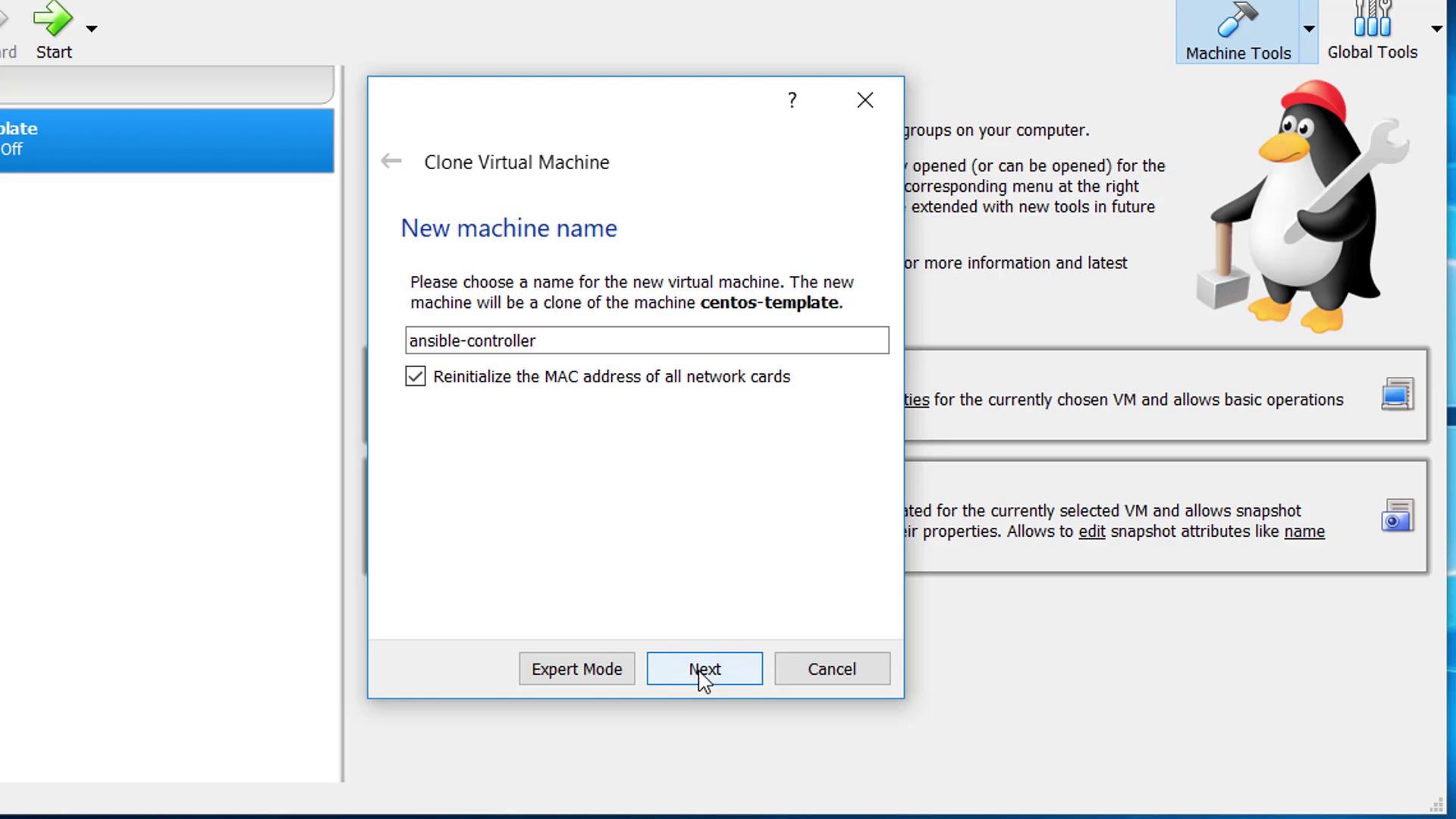Click the question mark help icon

tap(792, 100)
